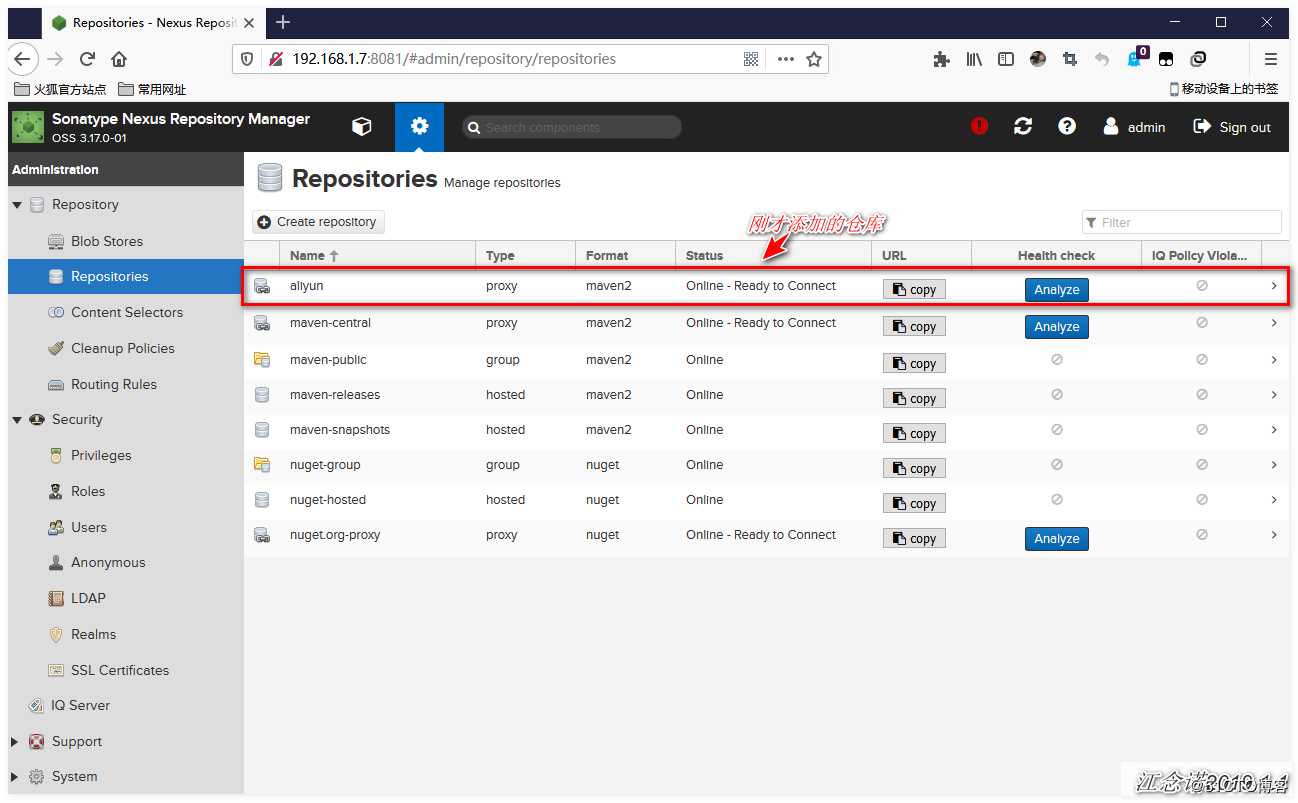Sort by Name column header
Screen dimensions: 1298x803
click(x=377, y=255)
